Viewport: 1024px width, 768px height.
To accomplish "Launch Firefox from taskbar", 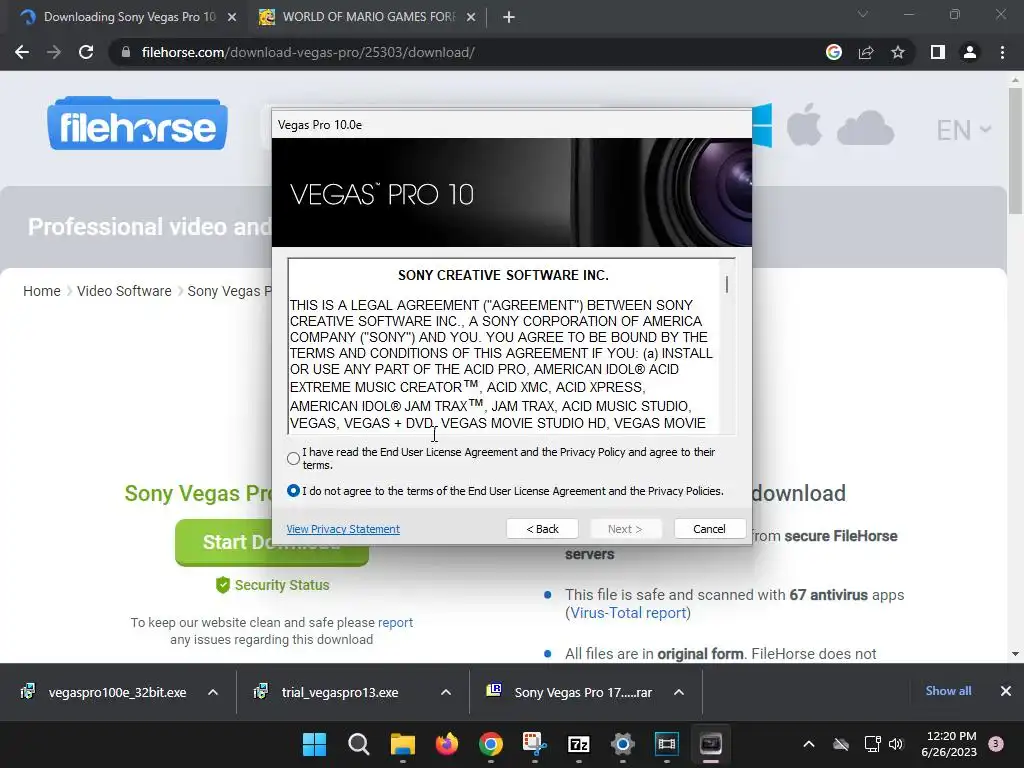I will 447,744.
